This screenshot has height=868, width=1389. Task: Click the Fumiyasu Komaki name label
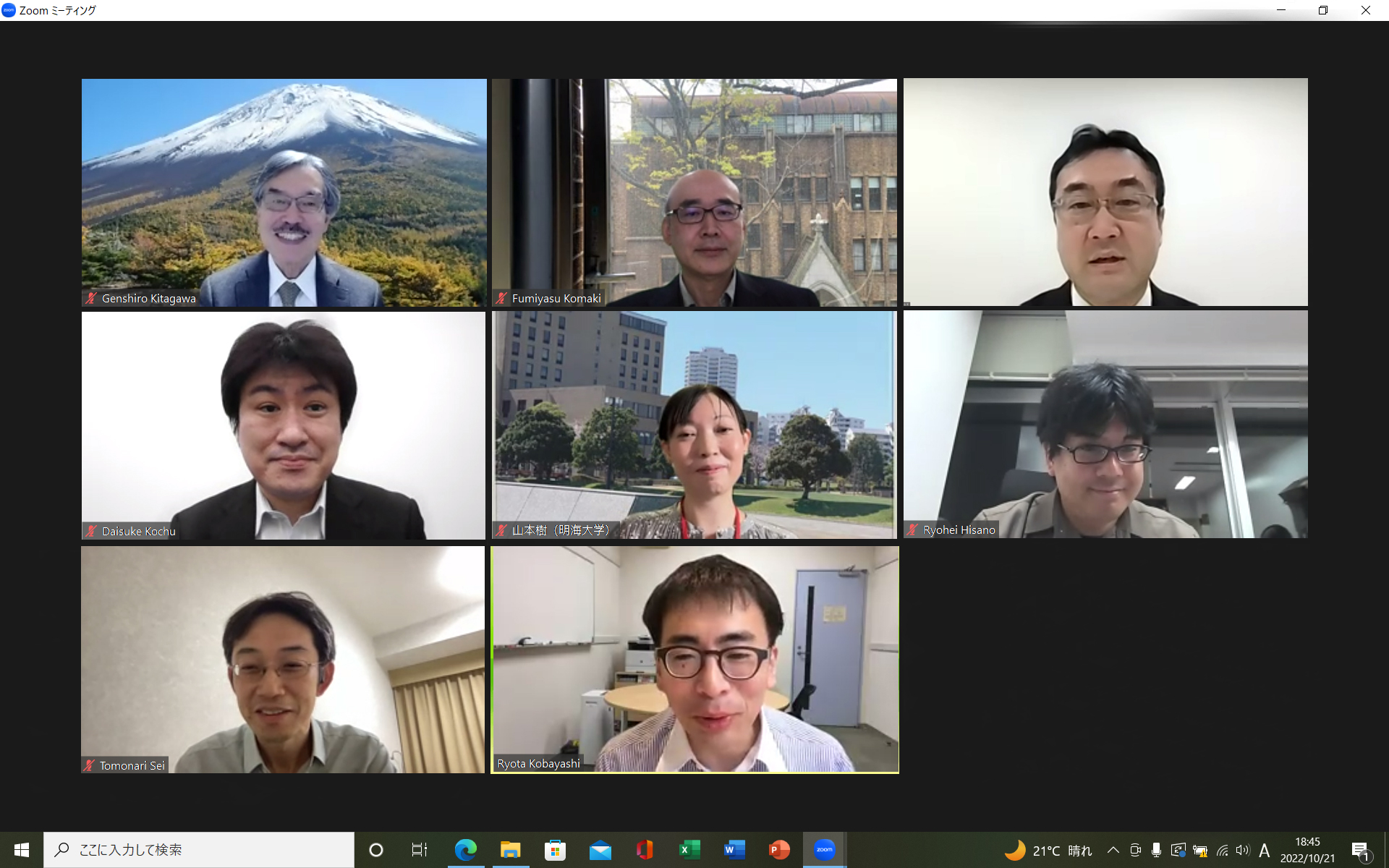[556, 298]
